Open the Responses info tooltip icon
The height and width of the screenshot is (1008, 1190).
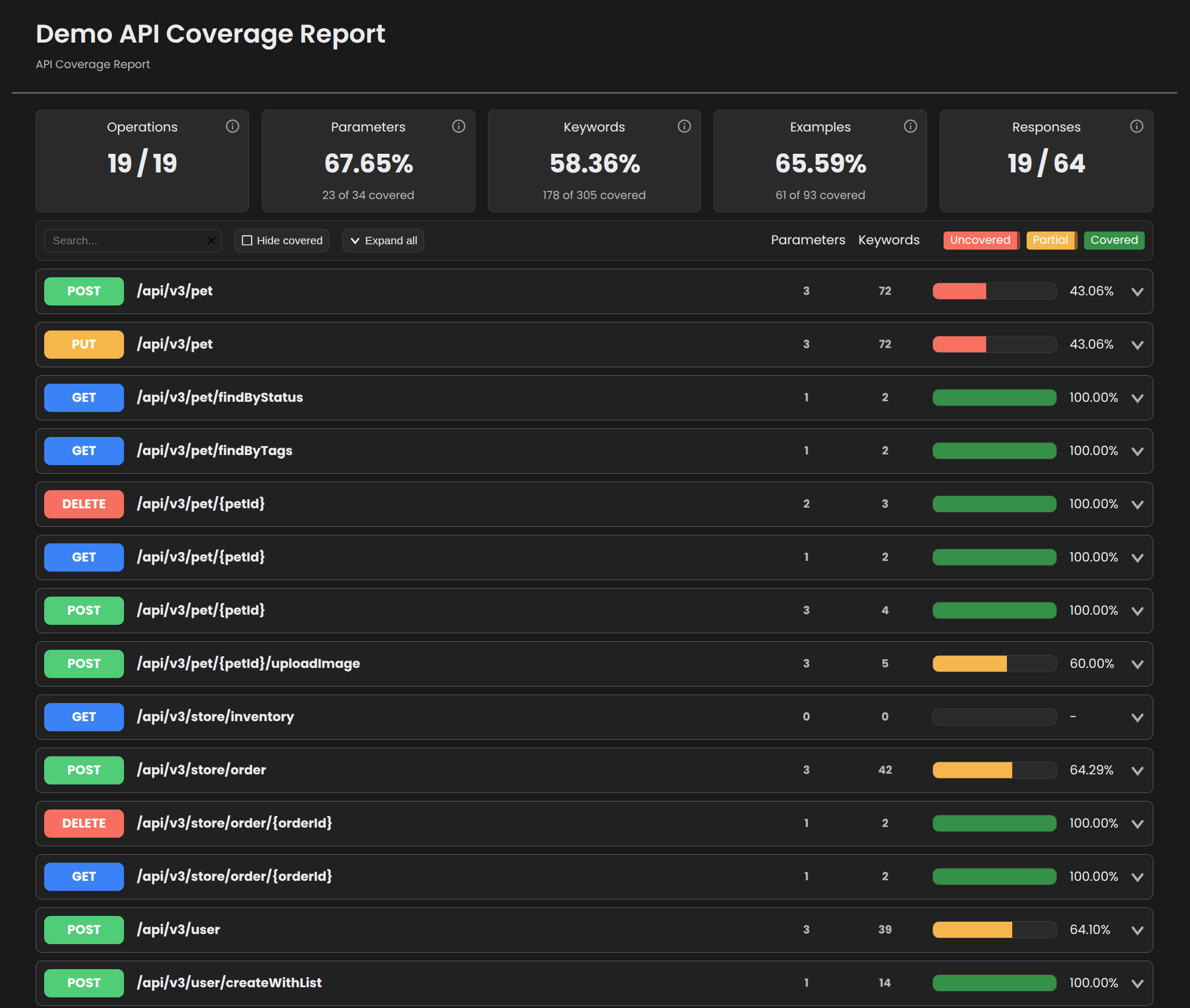tap(1136, 126)
